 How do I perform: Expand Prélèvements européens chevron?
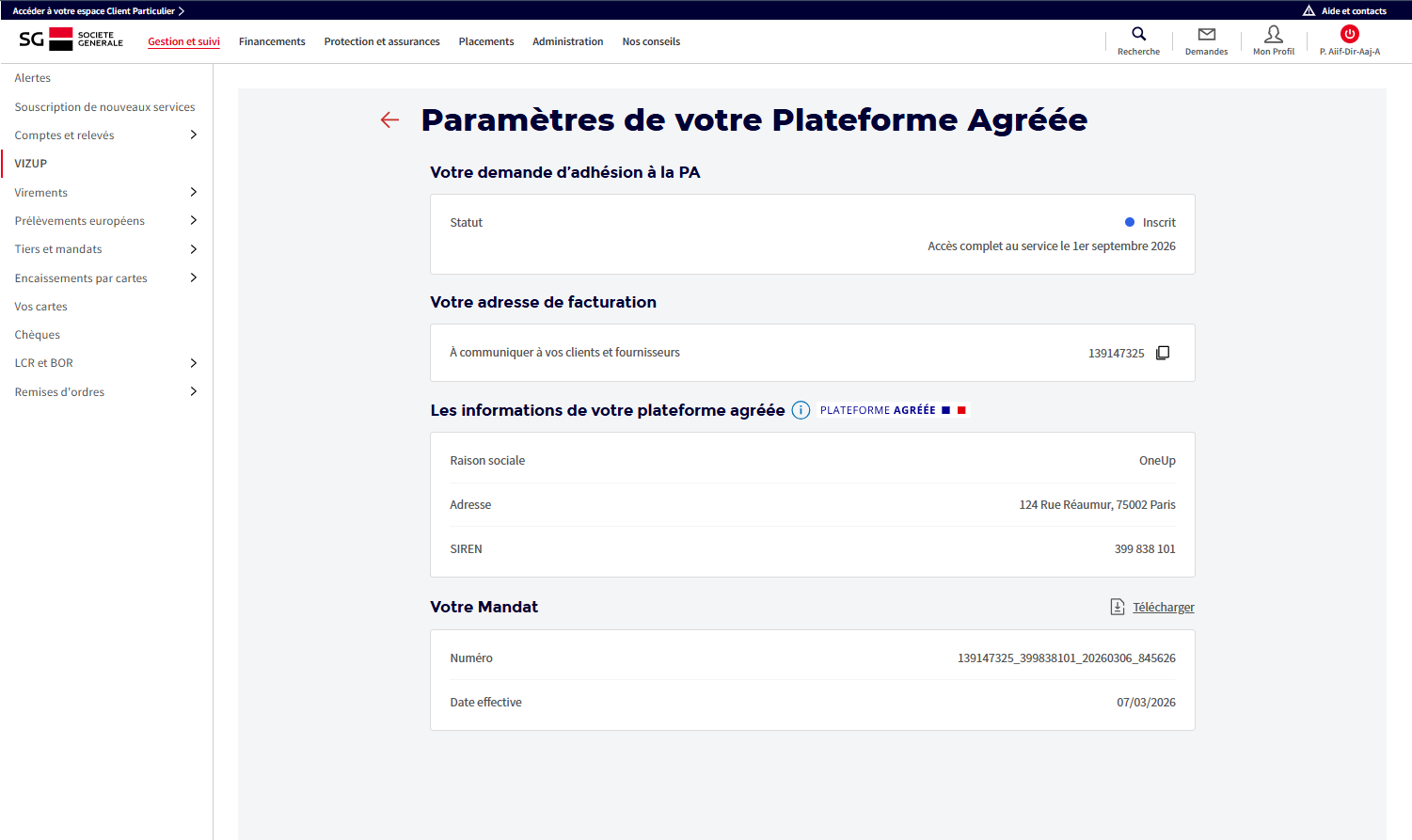click(194, 220)
